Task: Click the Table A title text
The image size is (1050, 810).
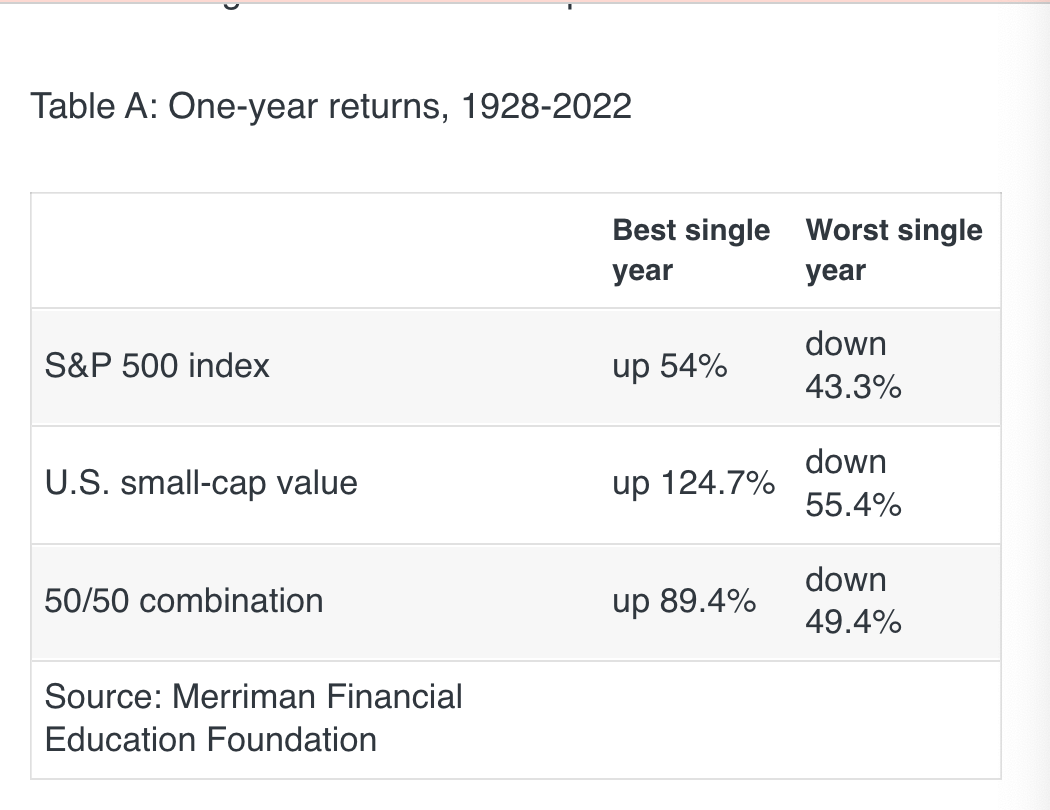Action: (x=331, y=106)
